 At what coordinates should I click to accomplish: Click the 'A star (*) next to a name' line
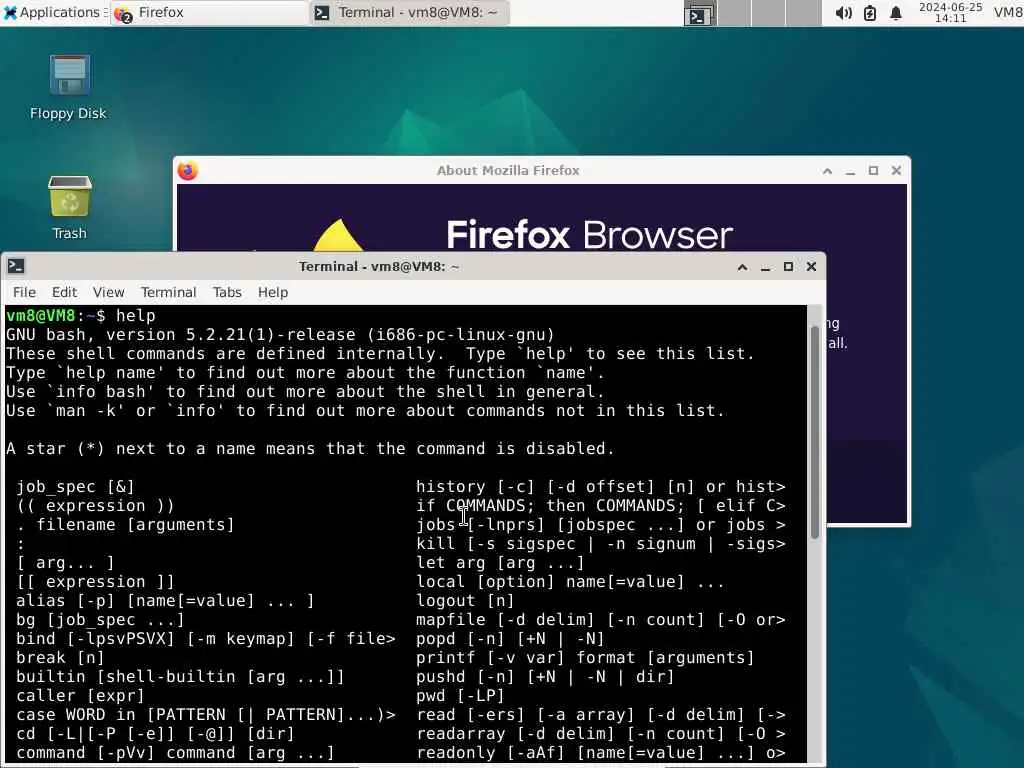(x=310, y=449)
